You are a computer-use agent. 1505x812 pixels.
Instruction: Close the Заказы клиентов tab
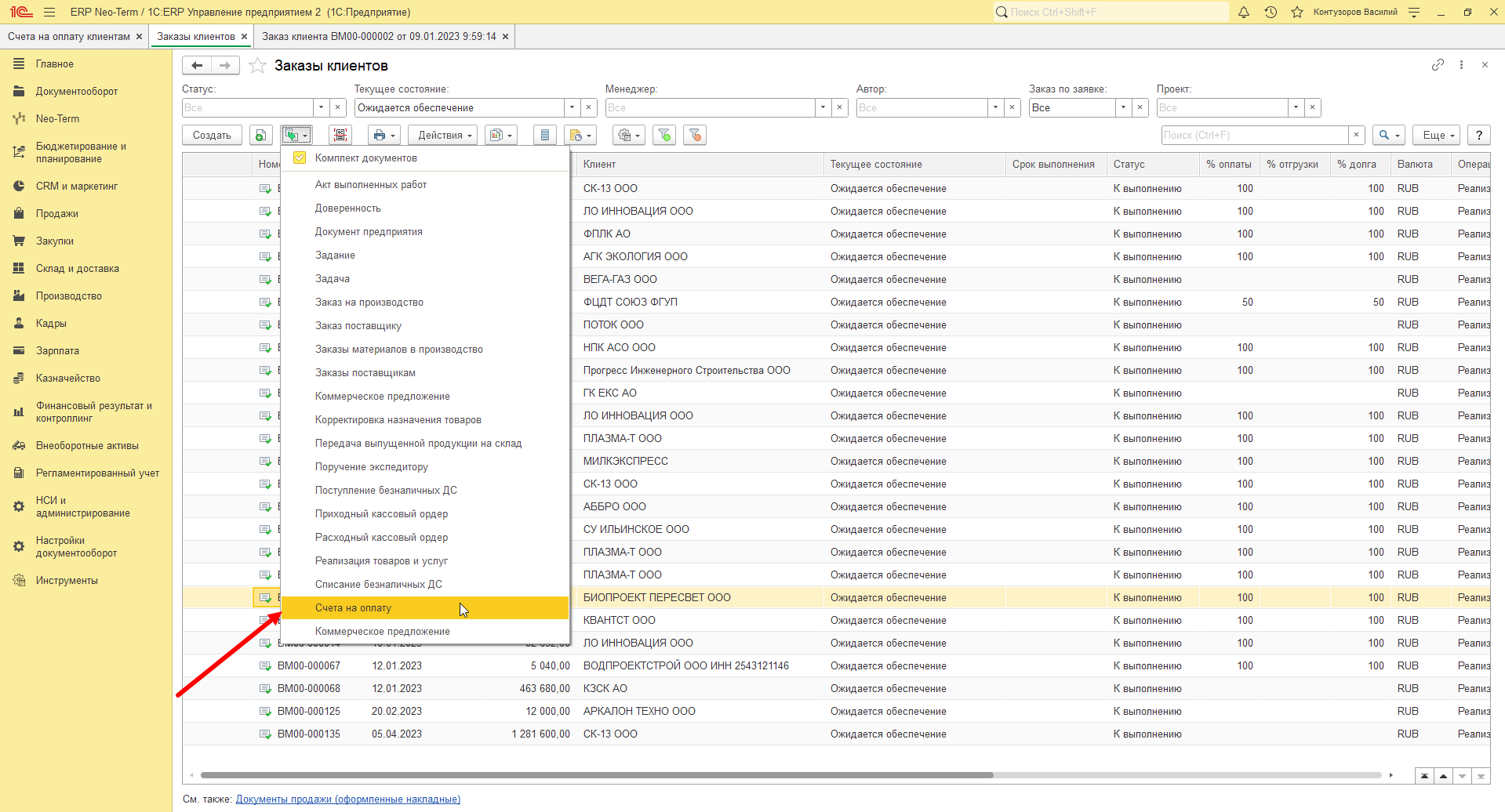(245, 37)
